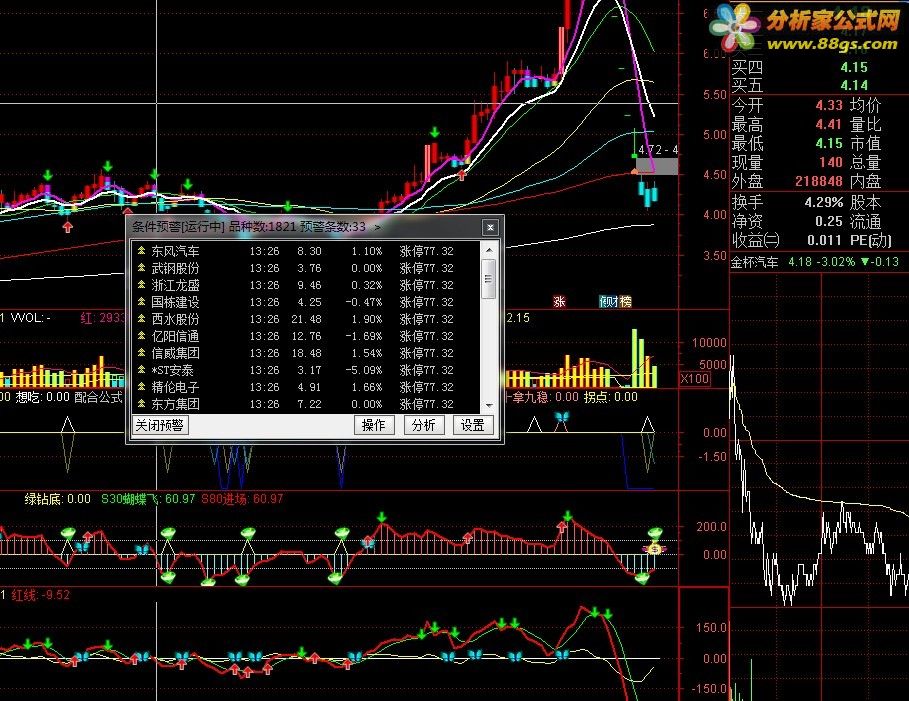Click the 今开 value 4.33
Image resolution: width=909 pixels, height=701 pixels.
(828, 105)
